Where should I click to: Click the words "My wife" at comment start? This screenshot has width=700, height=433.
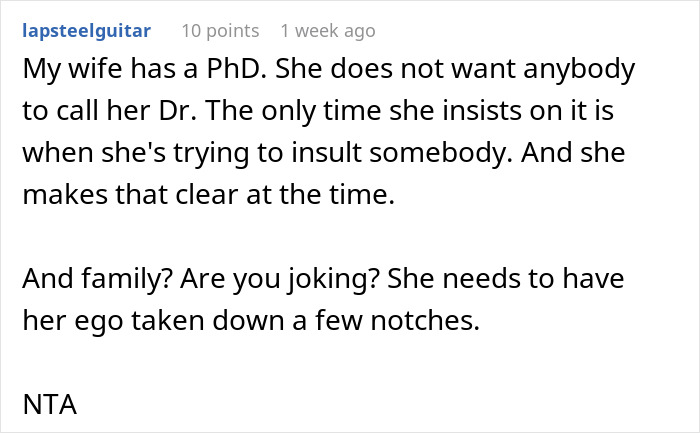tap(72, 70)
